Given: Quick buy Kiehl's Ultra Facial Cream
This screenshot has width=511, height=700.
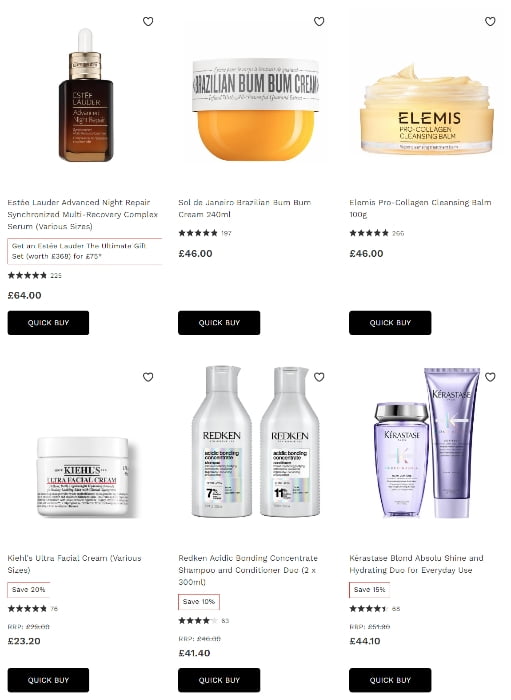Looking at the screenshot, I should [48, 680].
